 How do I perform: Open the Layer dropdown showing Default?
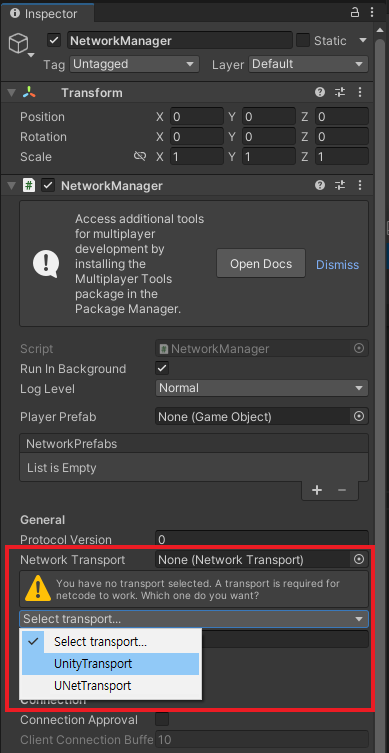coord(308,64)
